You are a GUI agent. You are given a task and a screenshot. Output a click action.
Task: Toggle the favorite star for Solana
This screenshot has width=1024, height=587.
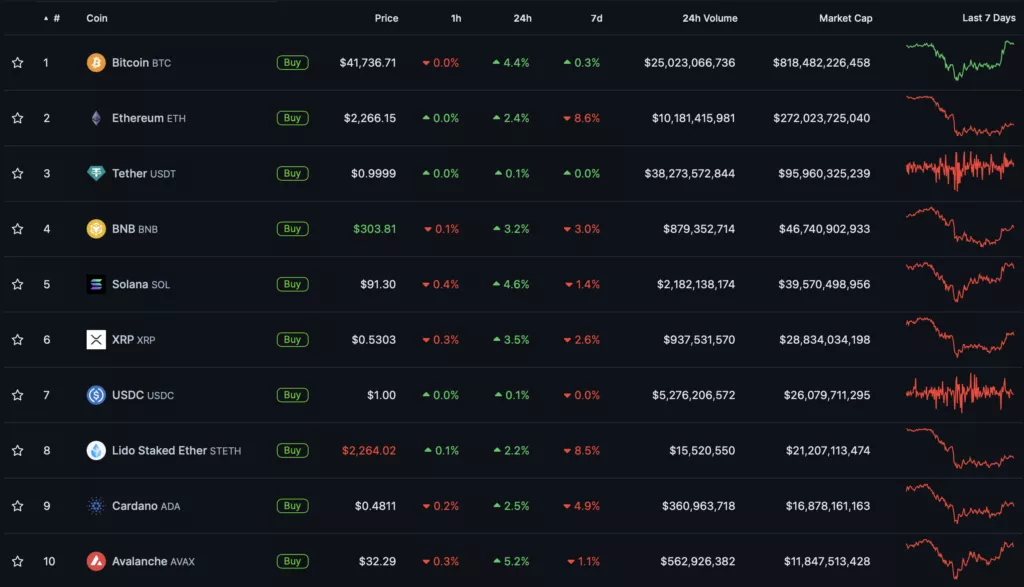[x=17, y=285]
